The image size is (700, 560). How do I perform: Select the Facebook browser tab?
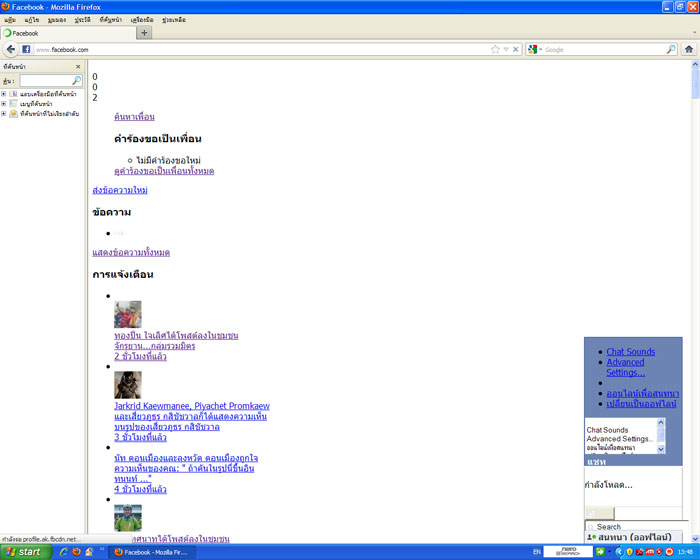(68, 33)
